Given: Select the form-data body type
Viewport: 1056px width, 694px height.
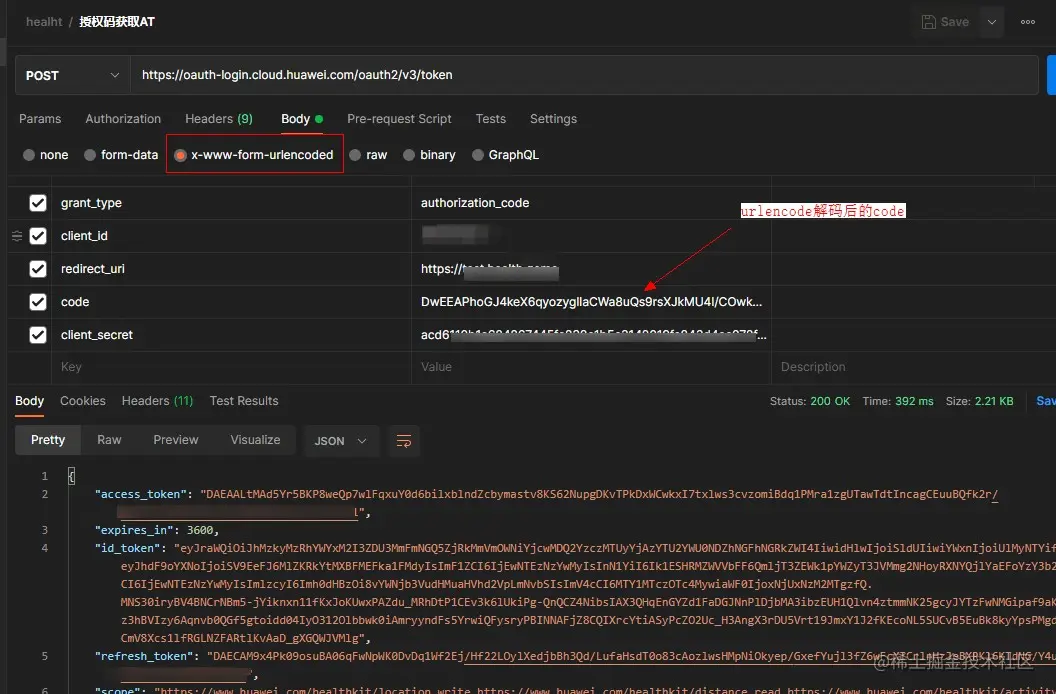Looking at the screenshot, I should [121, 155].
